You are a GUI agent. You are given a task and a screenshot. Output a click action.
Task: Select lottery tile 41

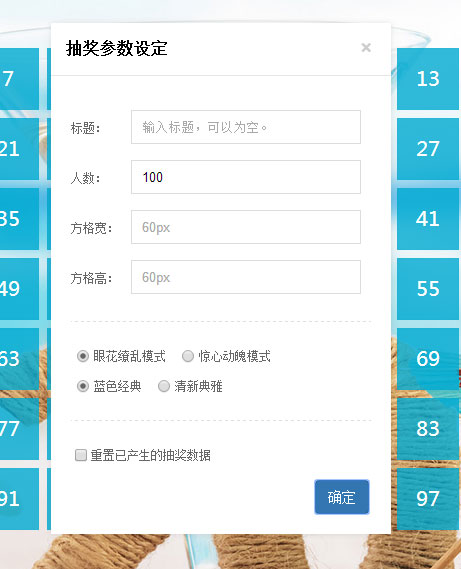point(428,219)
